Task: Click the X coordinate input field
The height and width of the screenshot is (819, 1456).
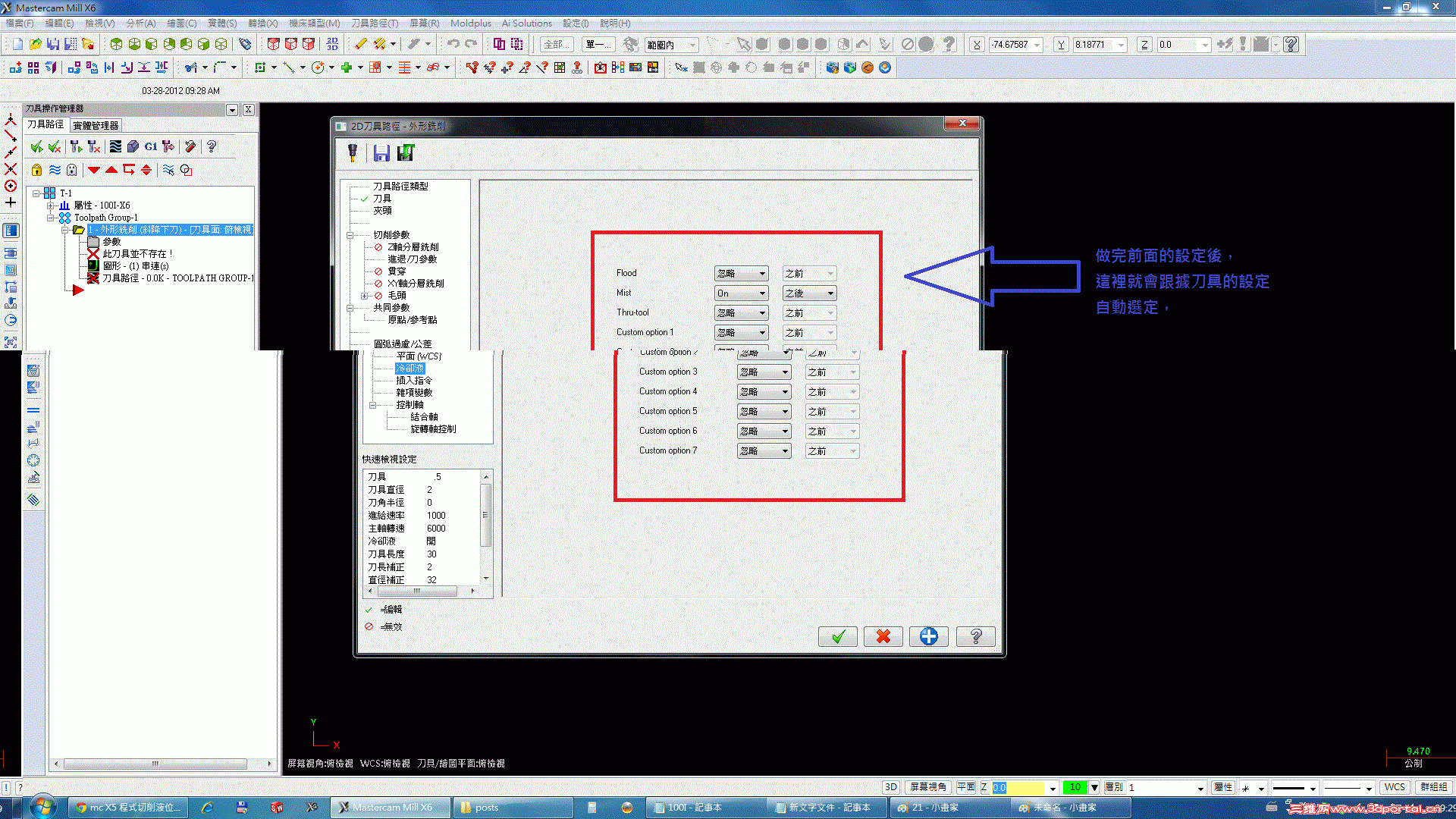Action: coord(1012,45)
